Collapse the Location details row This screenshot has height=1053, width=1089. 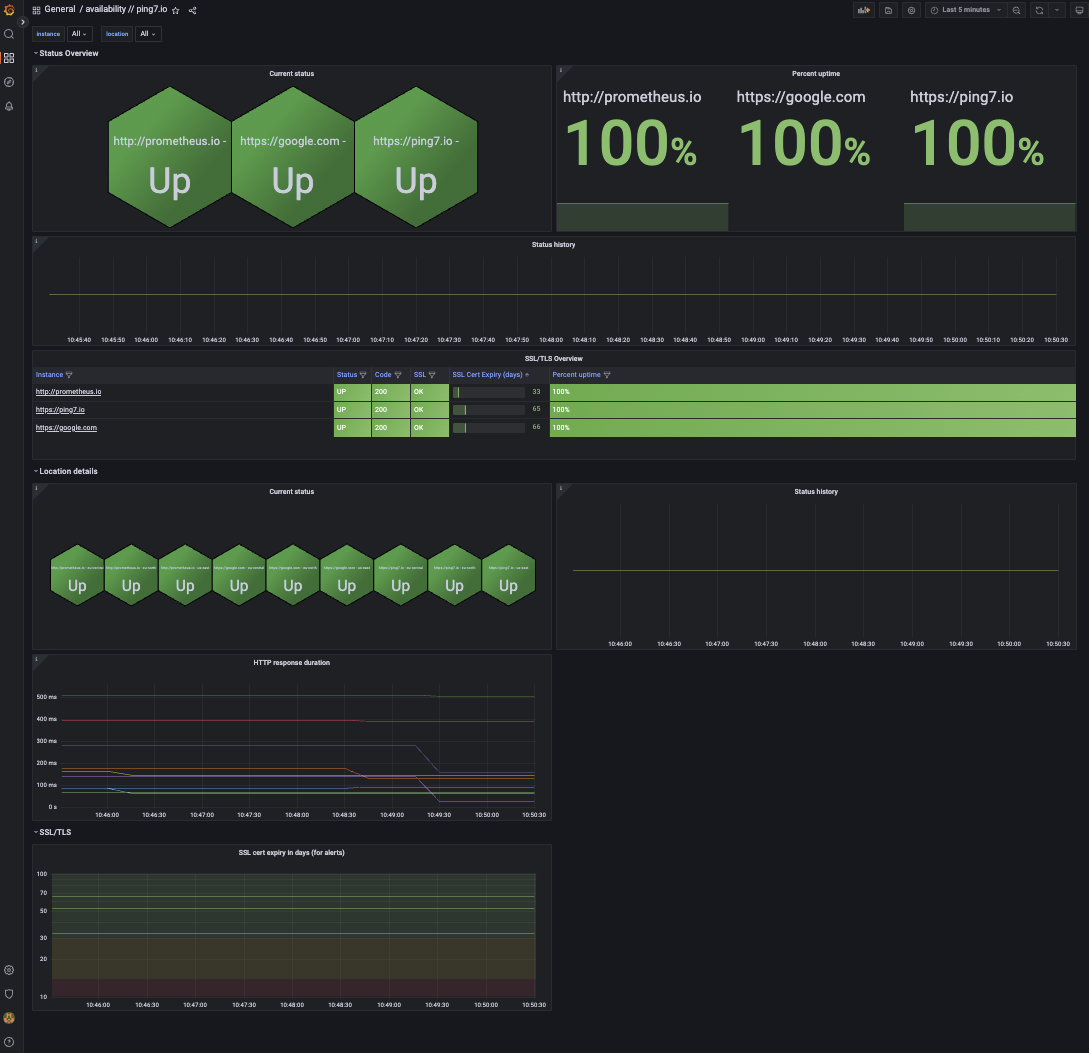[66, 472]
